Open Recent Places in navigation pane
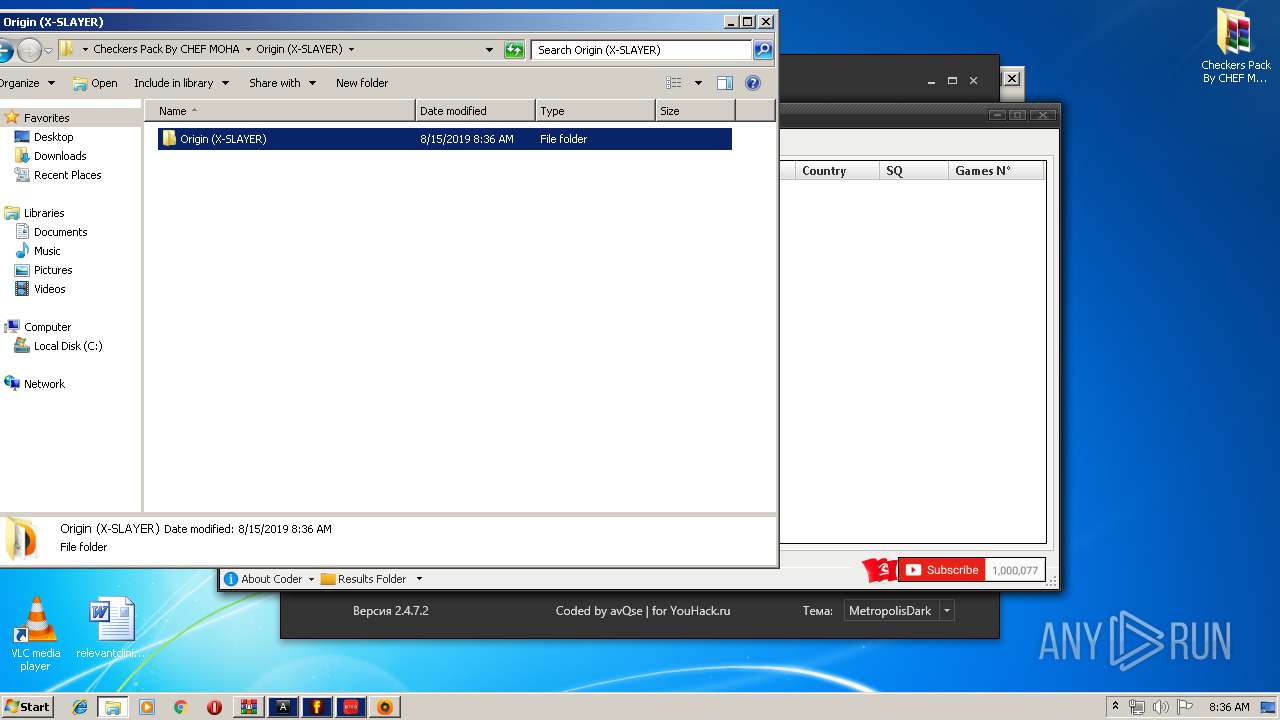The width and height of the screenshot is (1280, 720). (x=67, y=175)
